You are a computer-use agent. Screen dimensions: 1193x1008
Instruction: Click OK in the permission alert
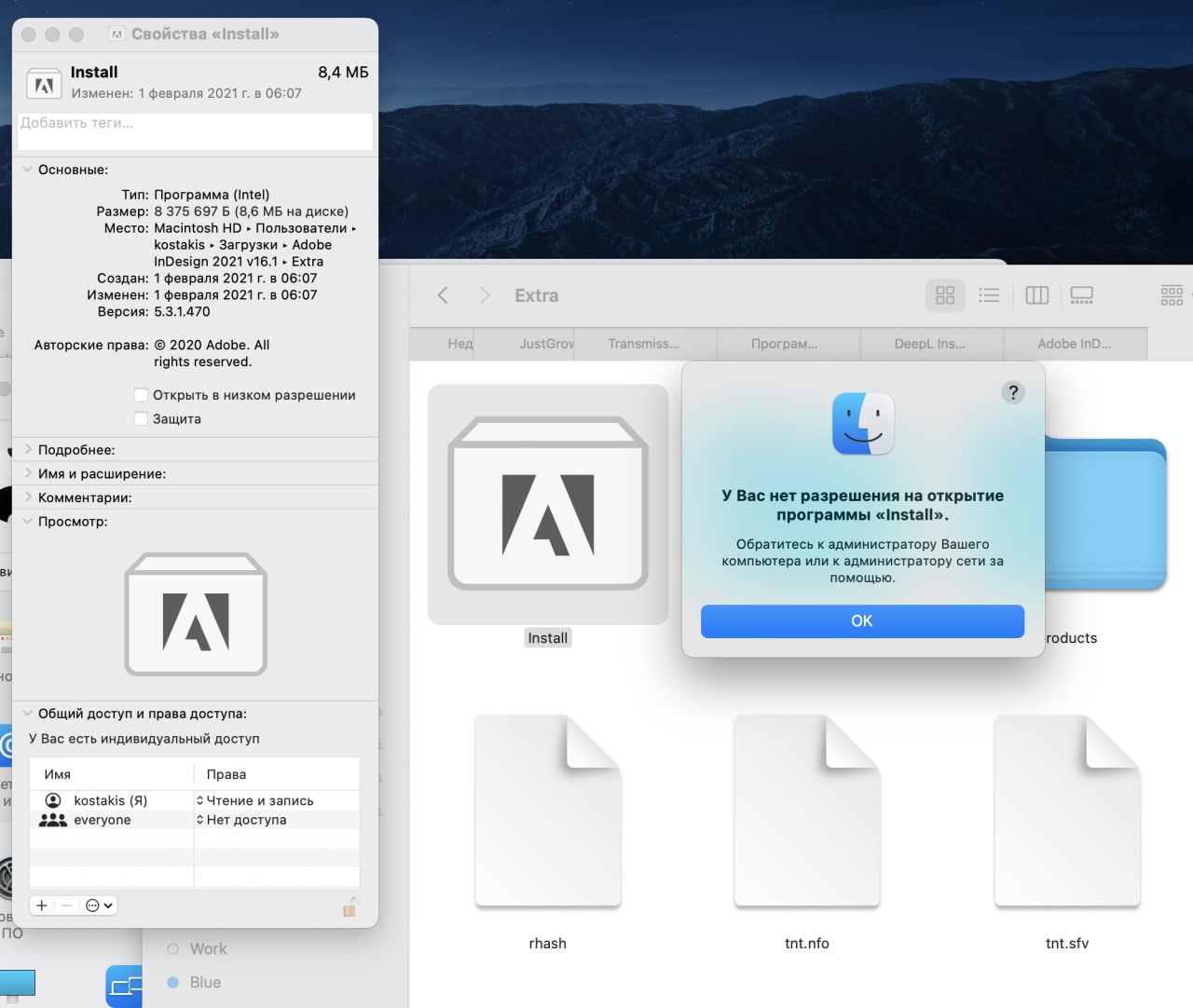862,620
